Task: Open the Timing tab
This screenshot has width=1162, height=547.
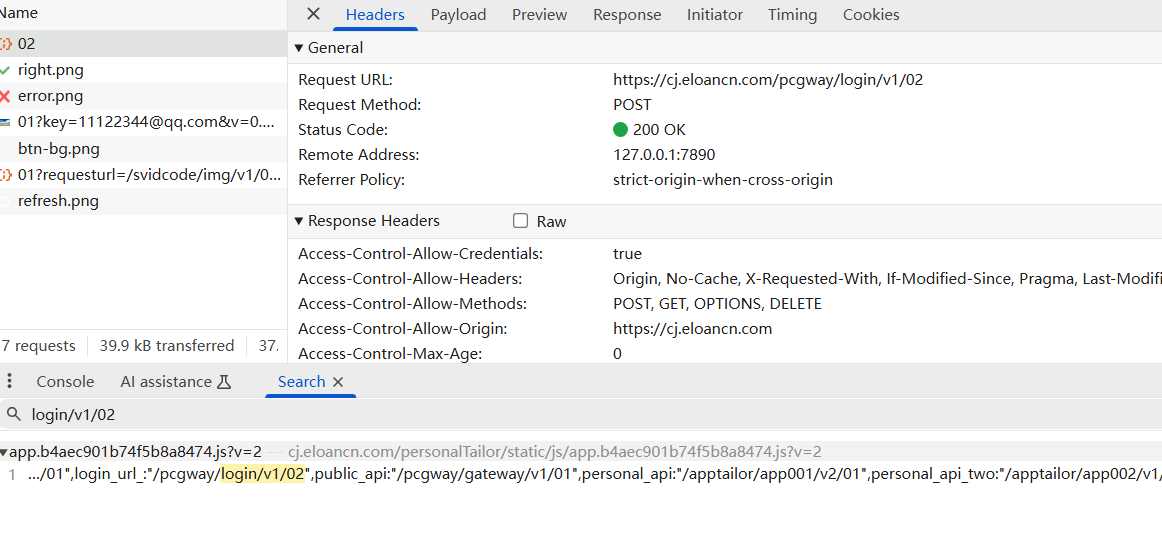Action: point(792,15)
